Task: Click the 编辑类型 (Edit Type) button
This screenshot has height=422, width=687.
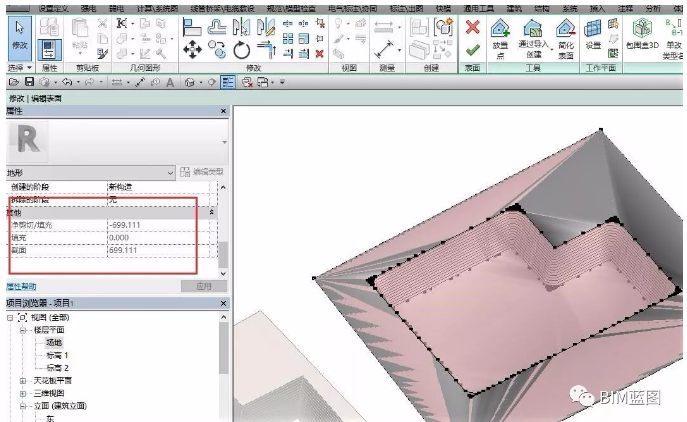Action: 202,172
